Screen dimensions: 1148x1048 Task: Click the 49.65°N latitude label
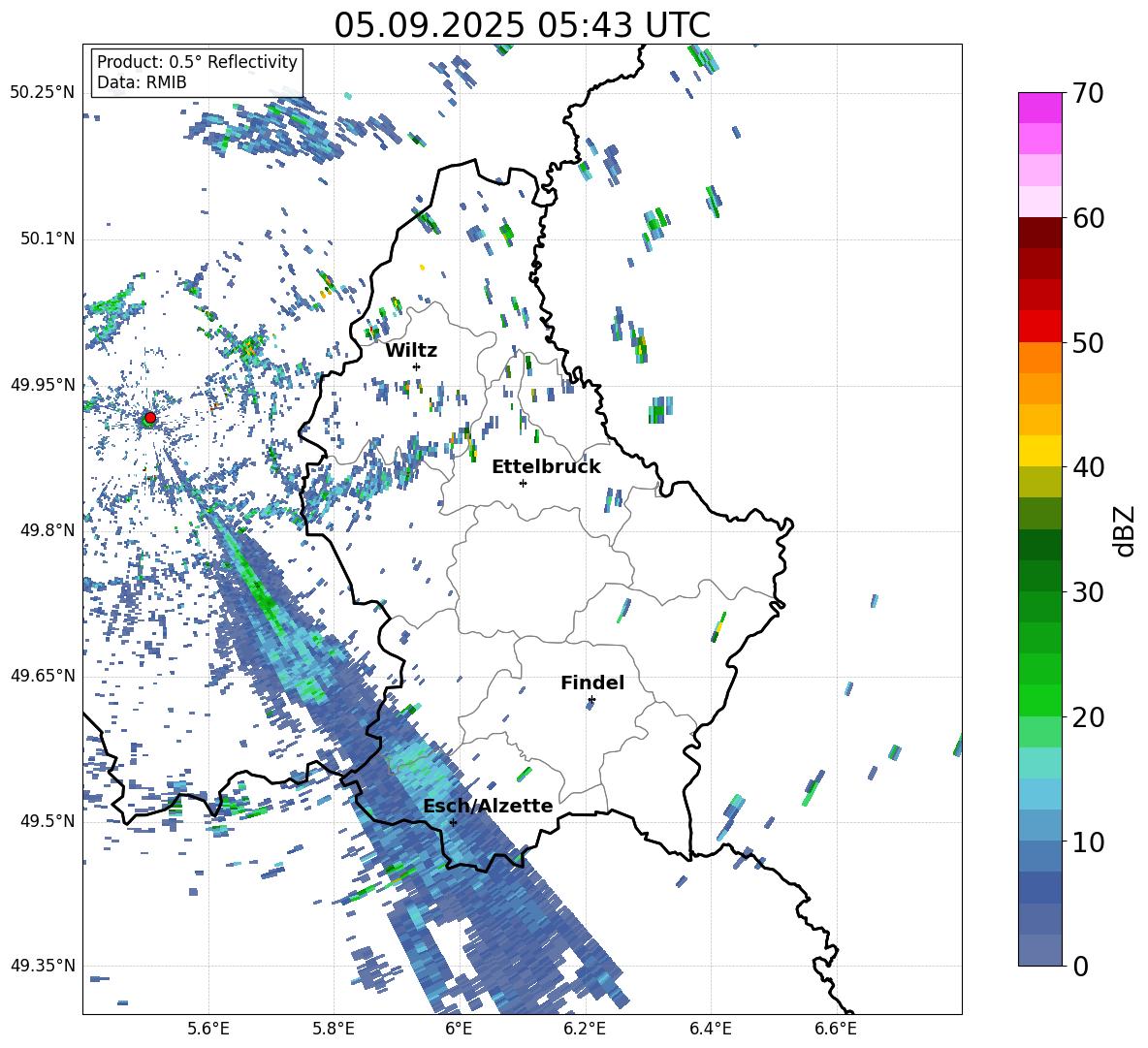pos(43,675)
